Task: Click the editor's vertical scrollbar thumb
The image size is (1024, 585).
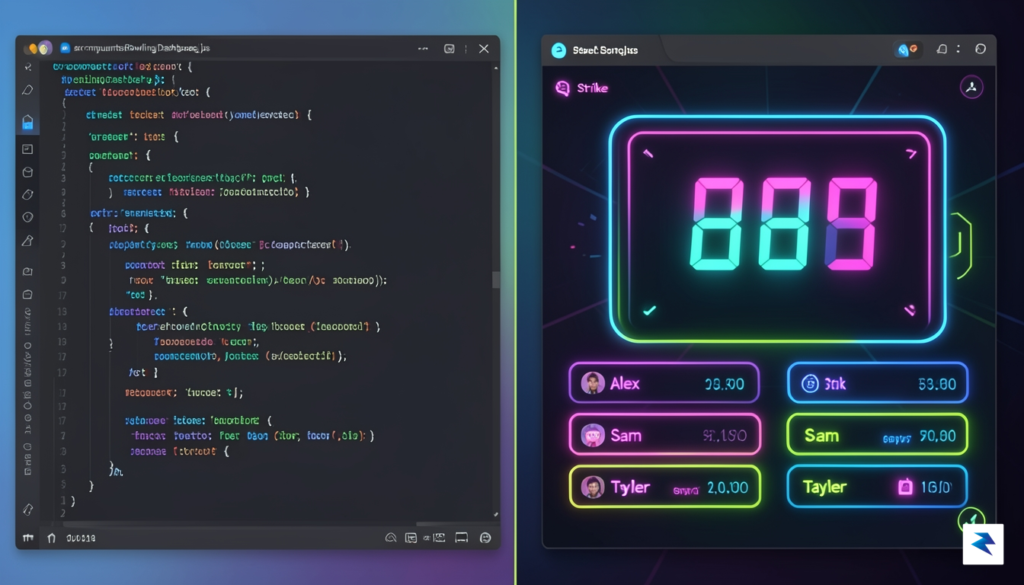Action: (x=496, y=279)
